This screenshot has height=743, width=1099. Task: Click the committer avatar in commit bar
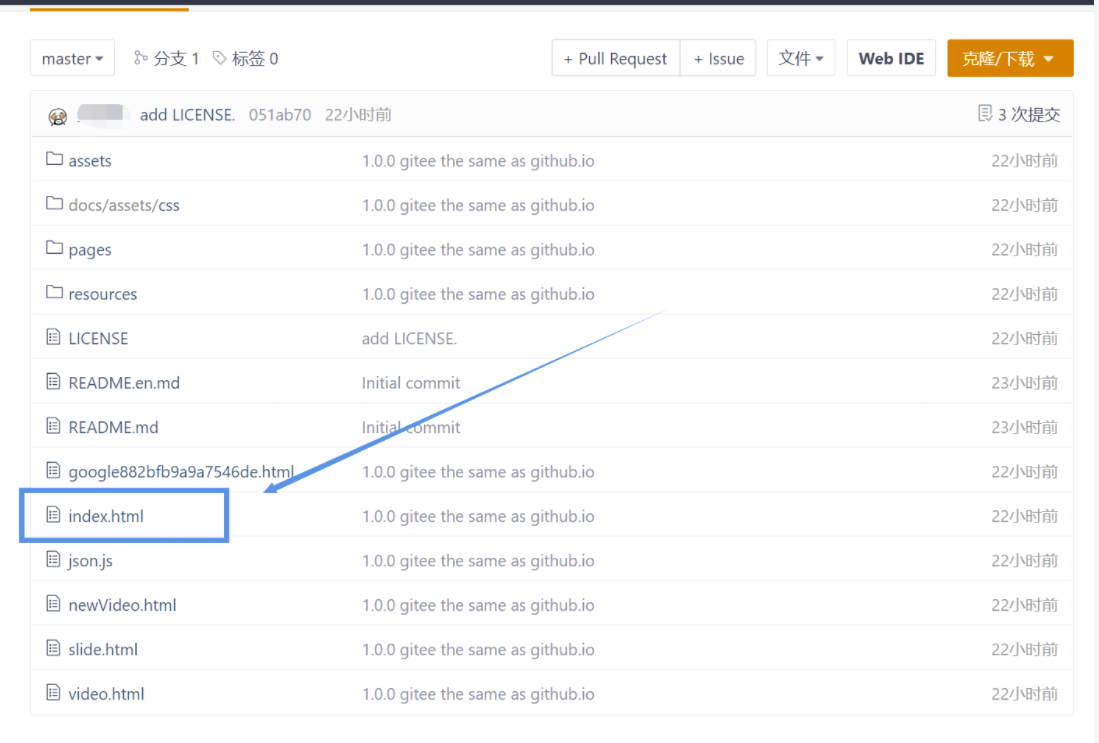pos(58,116)
